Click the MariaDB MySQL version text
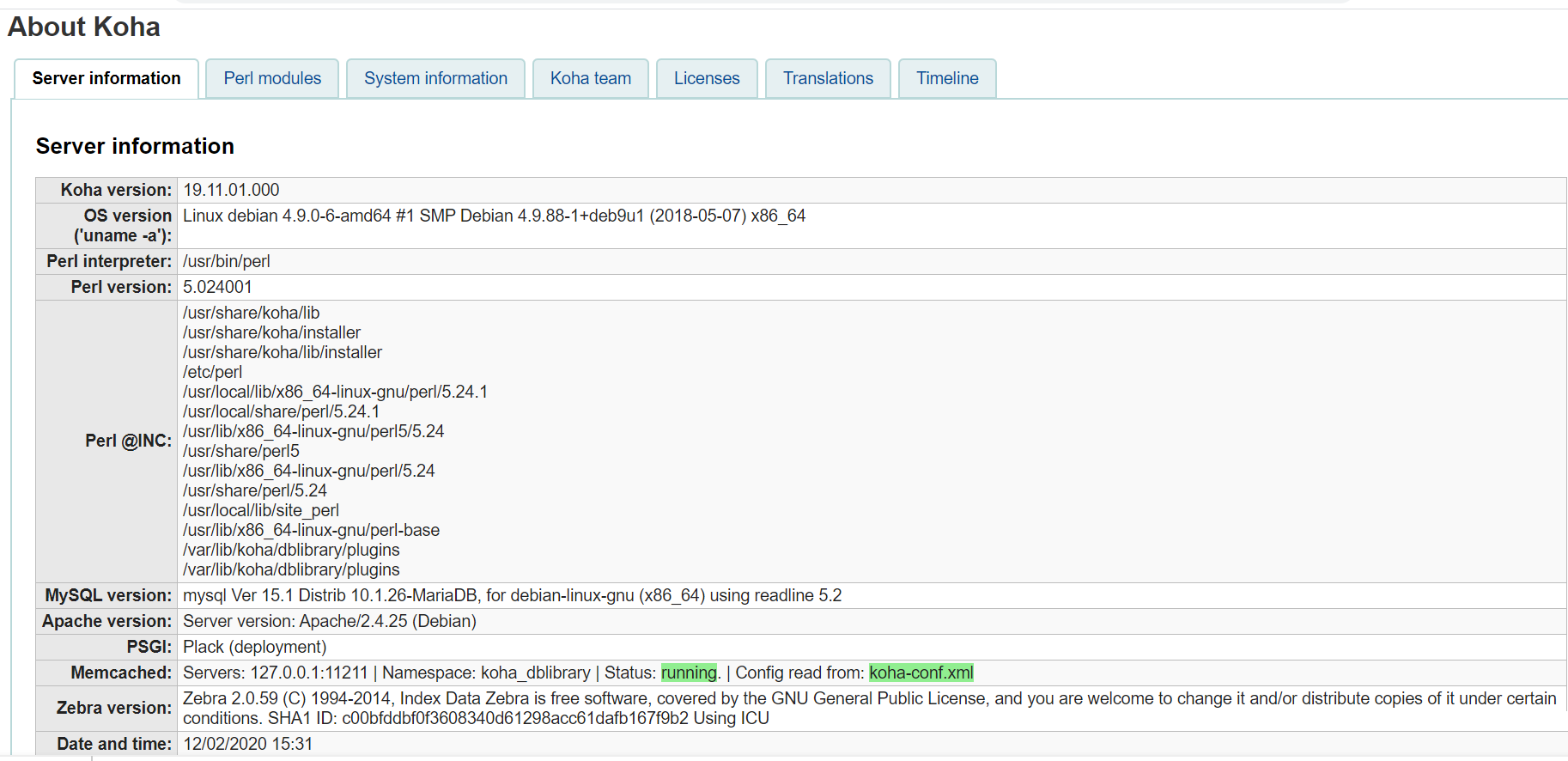 pyautogui.click(x=512, y=595)
